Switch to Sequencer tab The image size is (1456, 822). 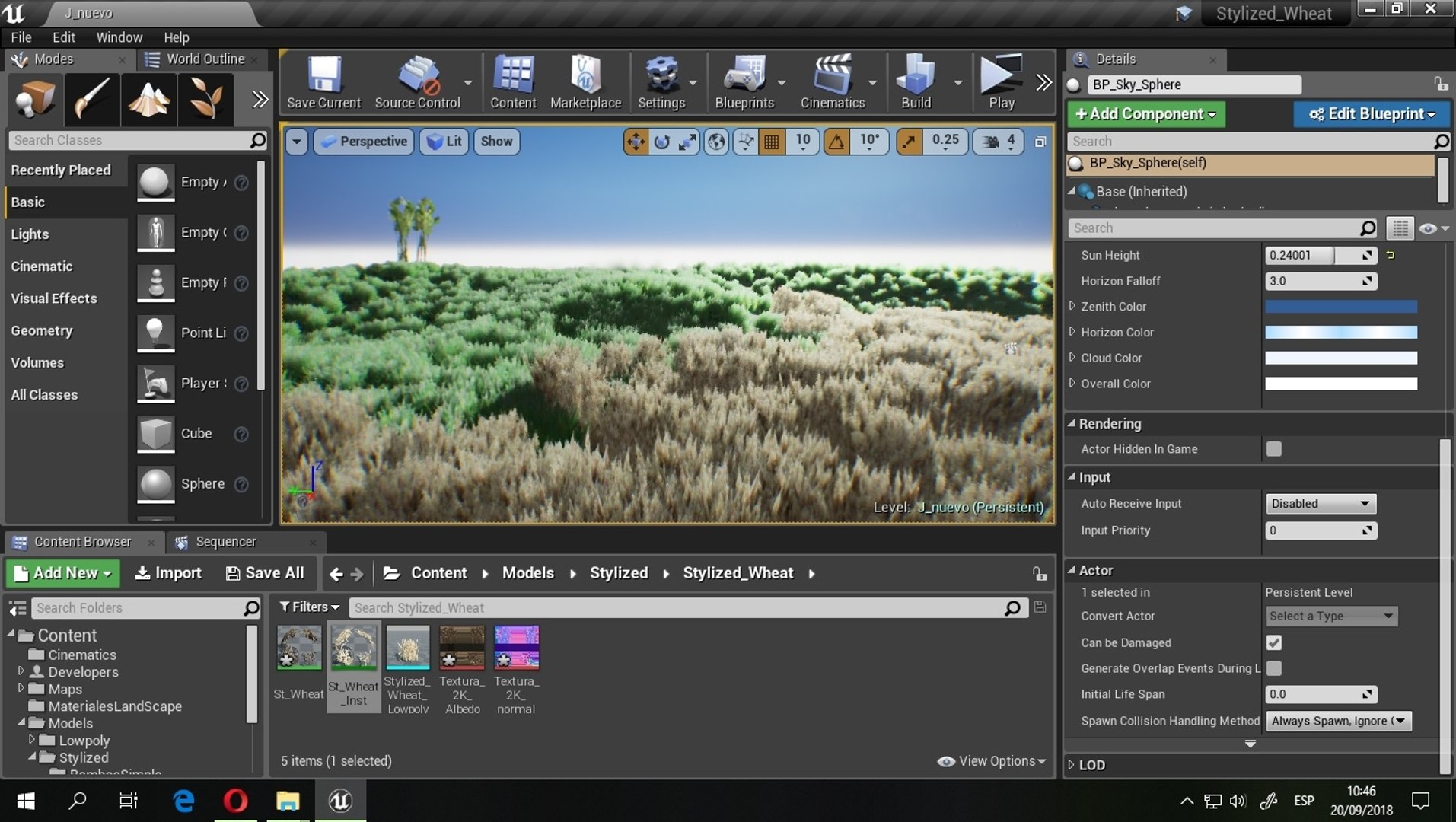click(x=225, y=542)
